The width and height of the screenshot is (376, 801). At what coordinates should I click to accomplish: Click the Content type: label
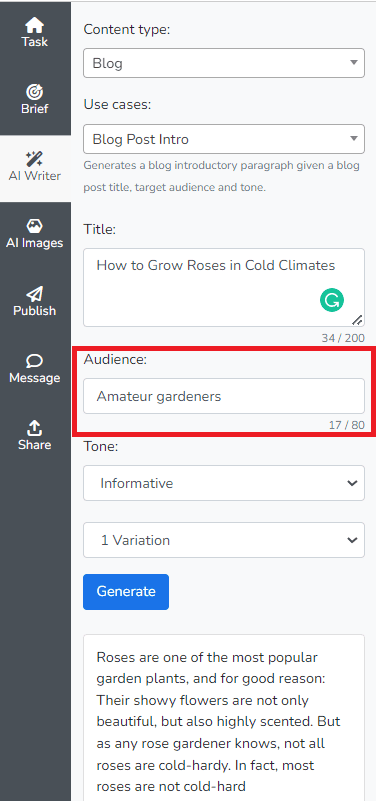click(x=127, y=30)
